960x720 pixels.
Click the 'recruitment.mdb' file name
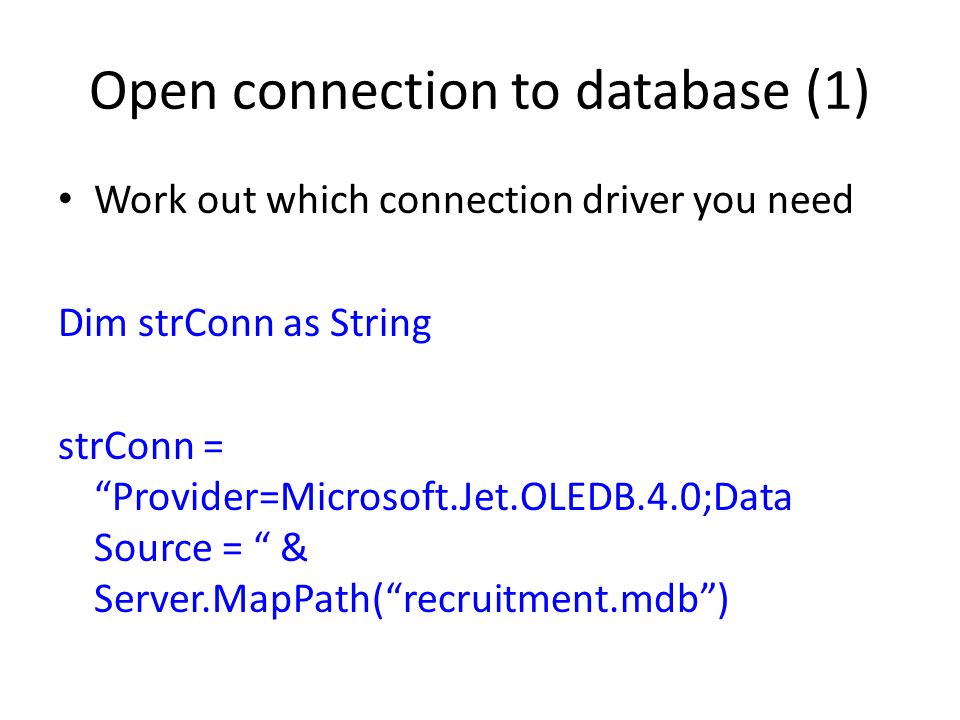[x=552, y=598]
